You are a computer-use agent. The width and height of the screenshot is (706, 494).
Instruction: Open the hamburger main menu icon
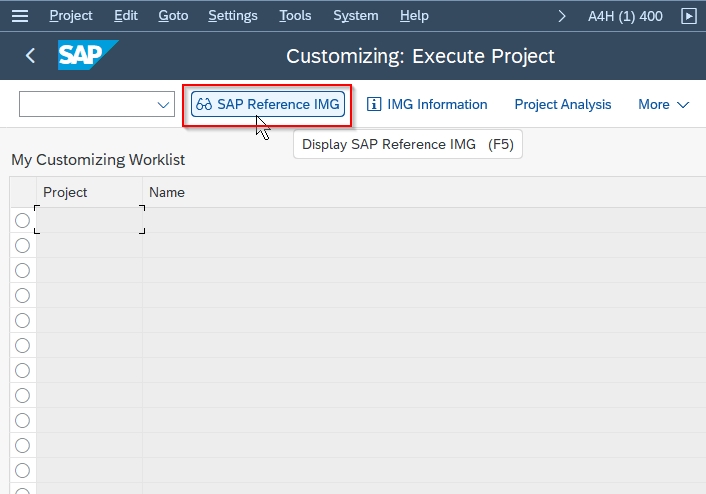[20, 16]
